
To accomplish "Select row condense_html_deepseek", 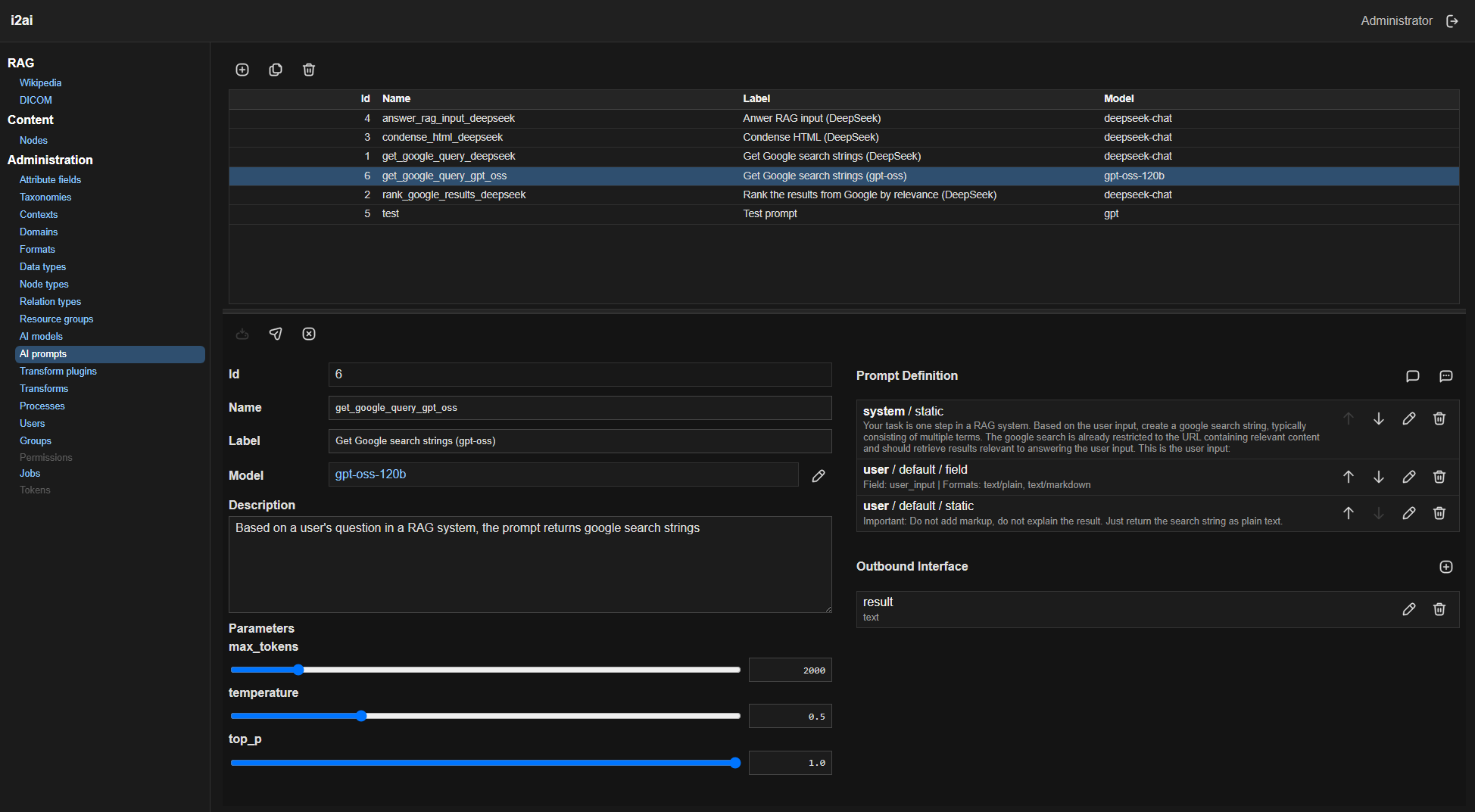I will tap(844, 137).
